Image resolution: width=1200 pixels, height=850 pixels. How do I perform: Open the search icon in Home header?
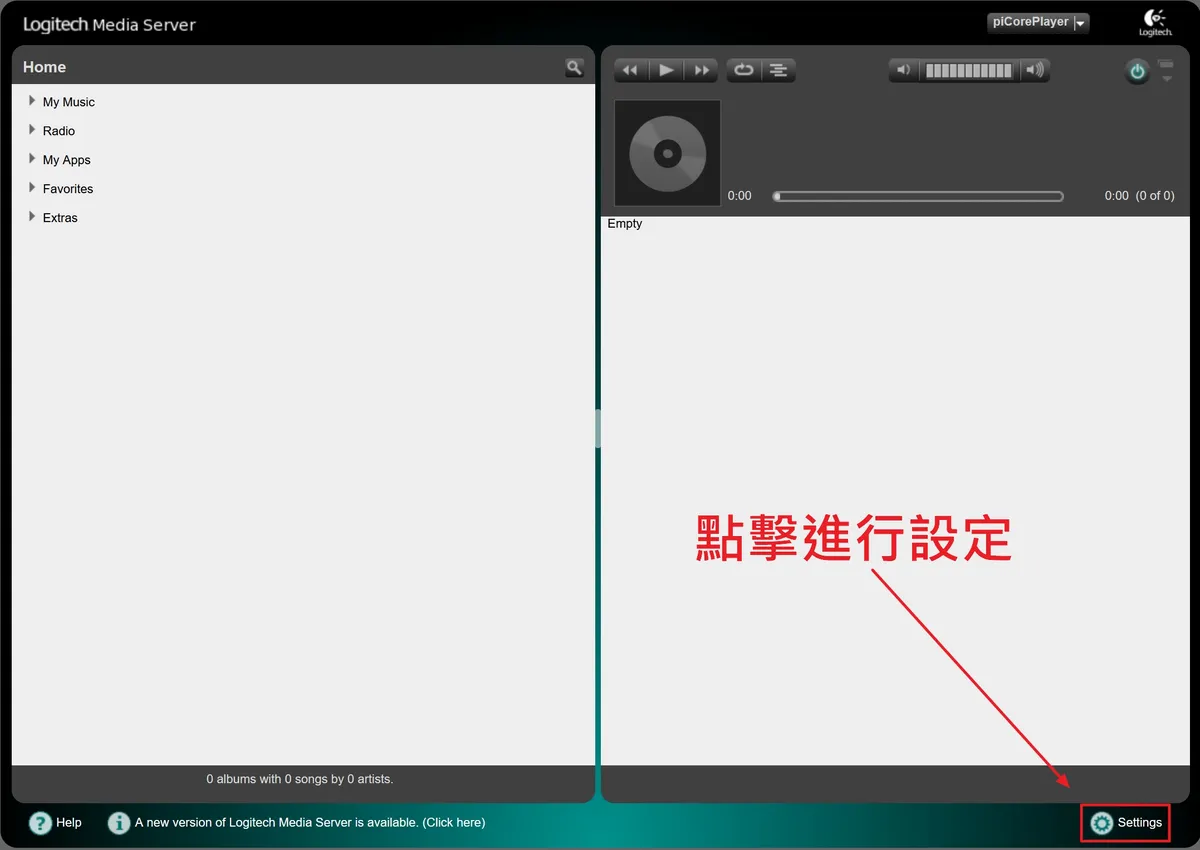tap(574, 67)
